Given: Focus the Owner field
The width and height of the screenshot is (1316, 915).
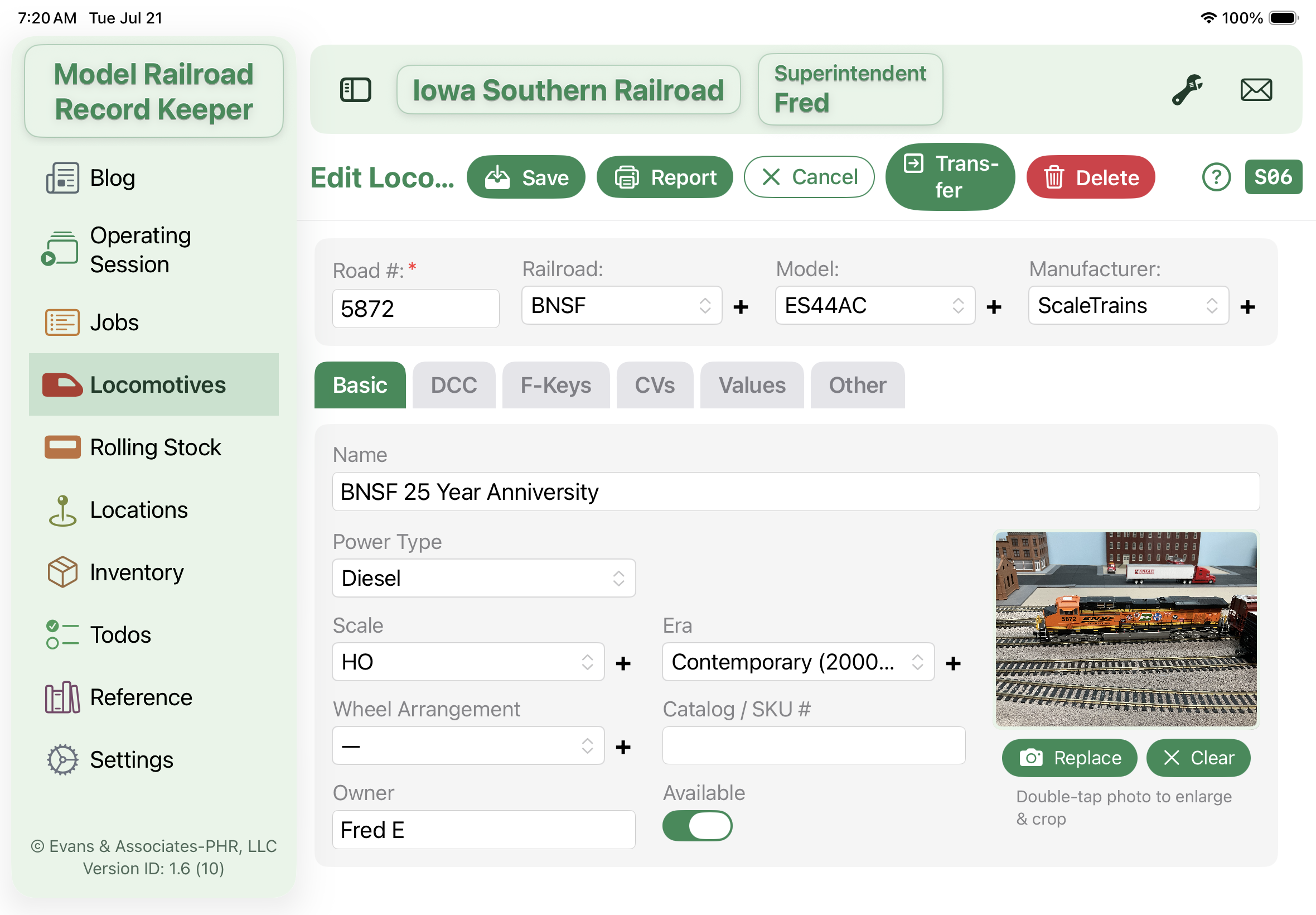Looking at the screenshot, I should [x=483, y=830].
